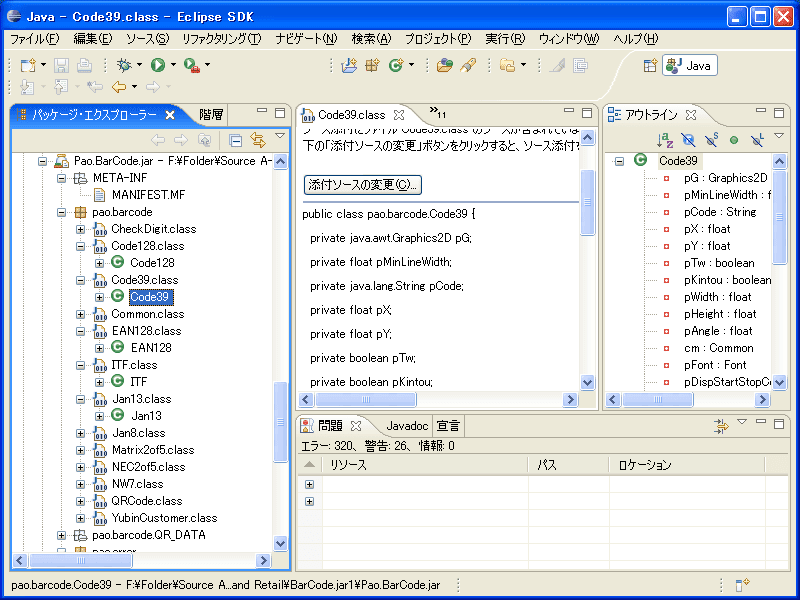Select the Java perspective button

[x=690, y=65]
